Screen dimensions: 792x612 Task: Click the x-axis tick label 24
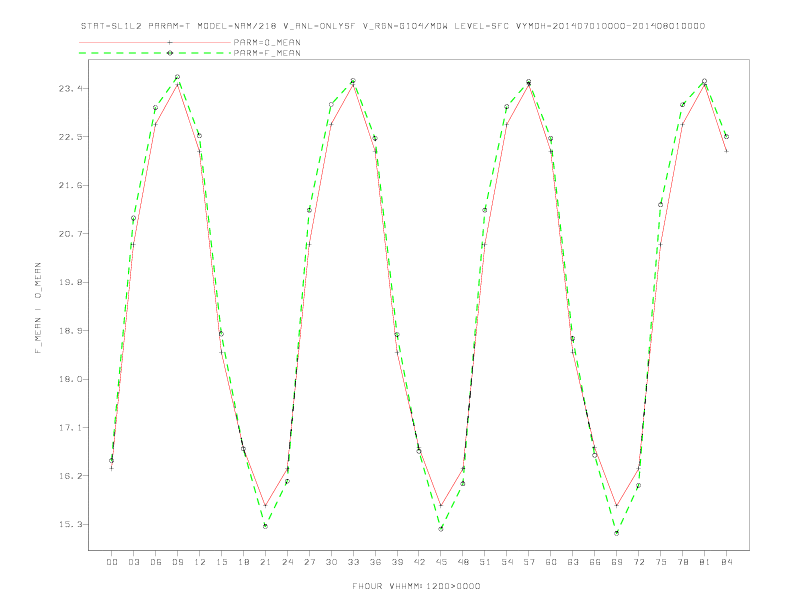[287, 562]
